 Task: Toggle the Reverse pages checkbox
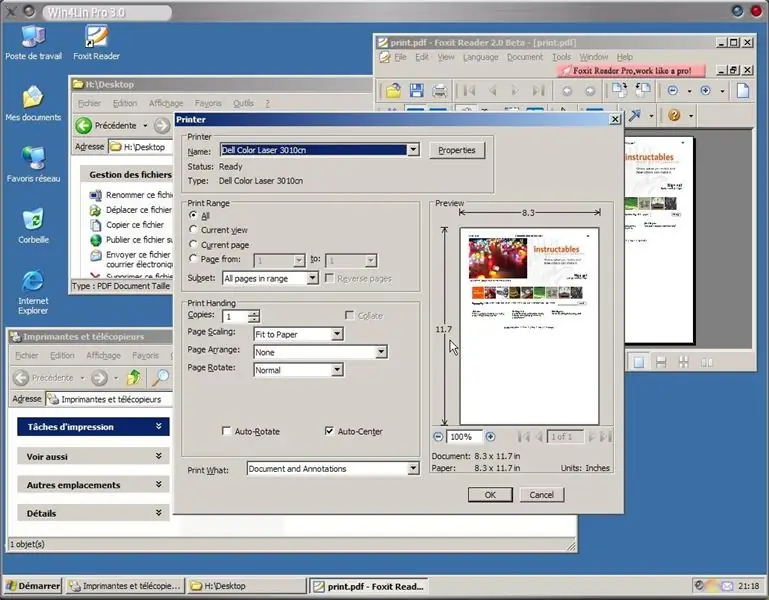(329, 278)
